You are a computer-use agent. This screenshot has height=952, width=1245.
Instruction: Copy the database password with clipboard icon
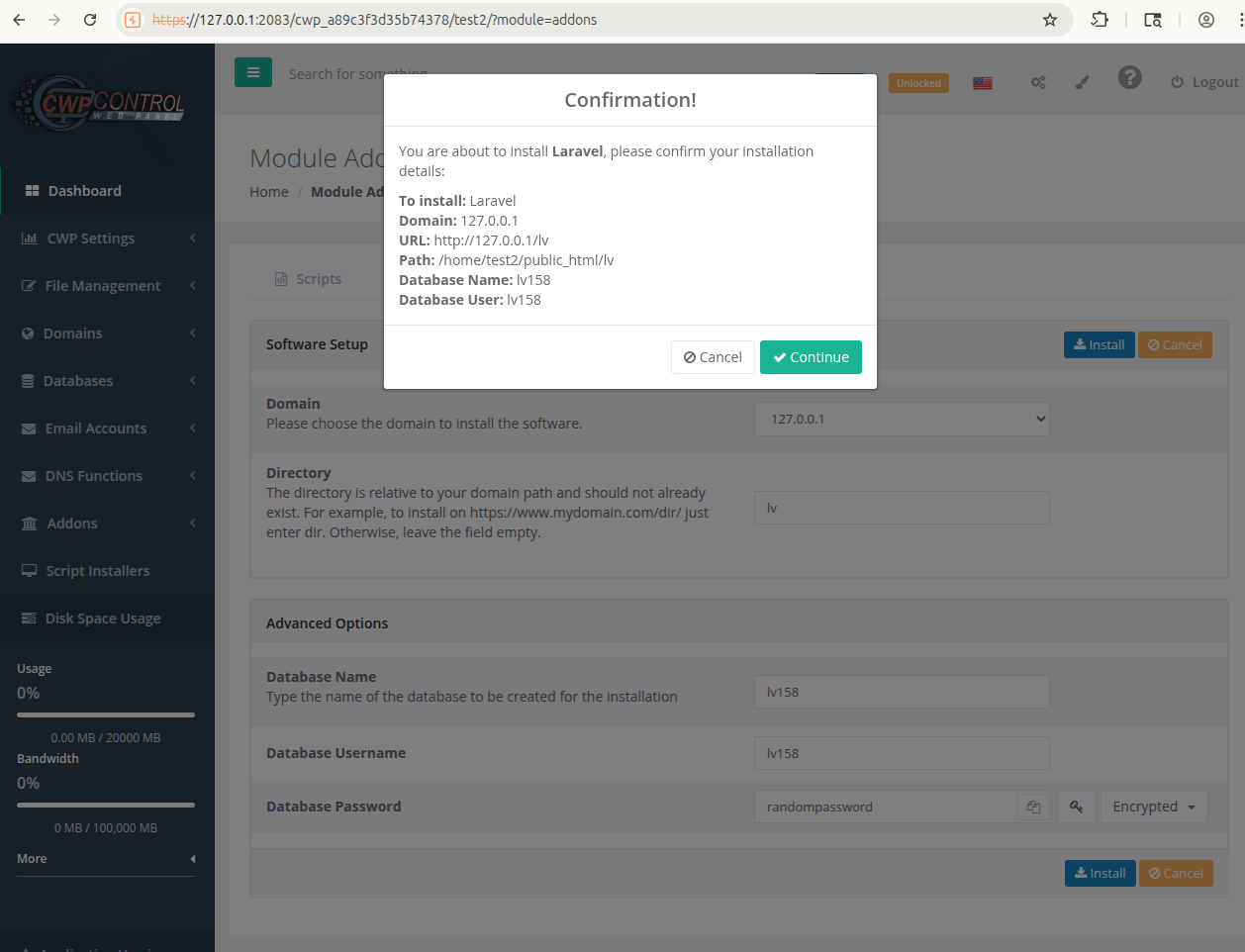[x=1033, y=808]
